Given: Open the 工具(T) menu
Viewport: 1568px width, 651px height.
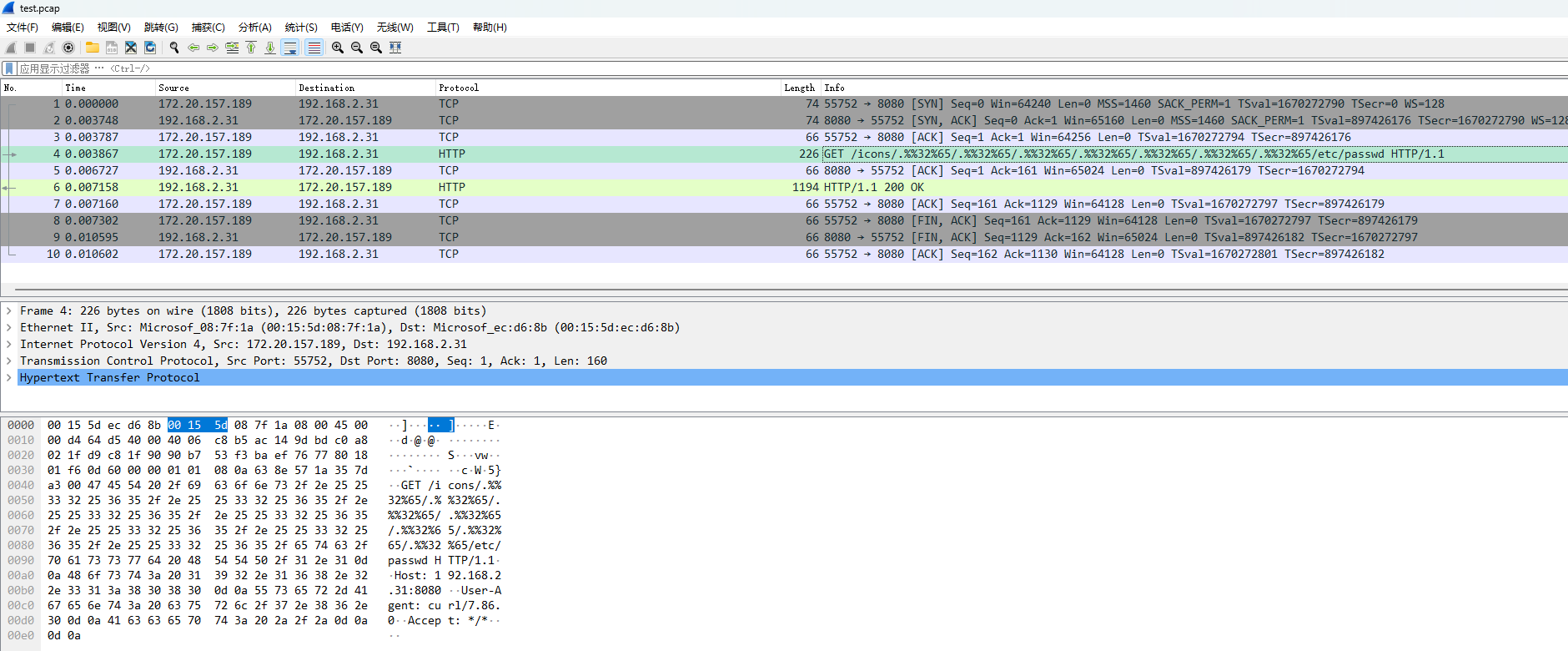Looking at the screenshot, I should tap(443, 28).
